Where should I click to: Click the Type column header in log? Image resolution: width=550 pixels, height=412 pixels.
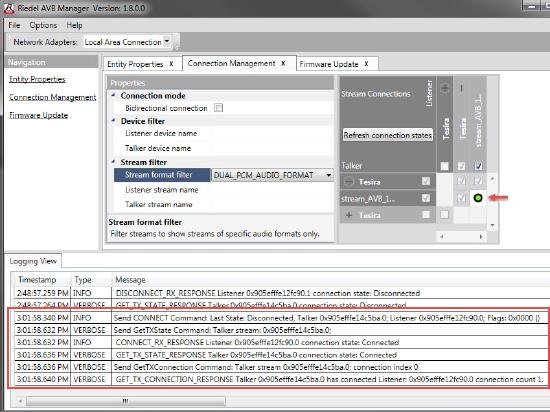click(x=92, y=280)
